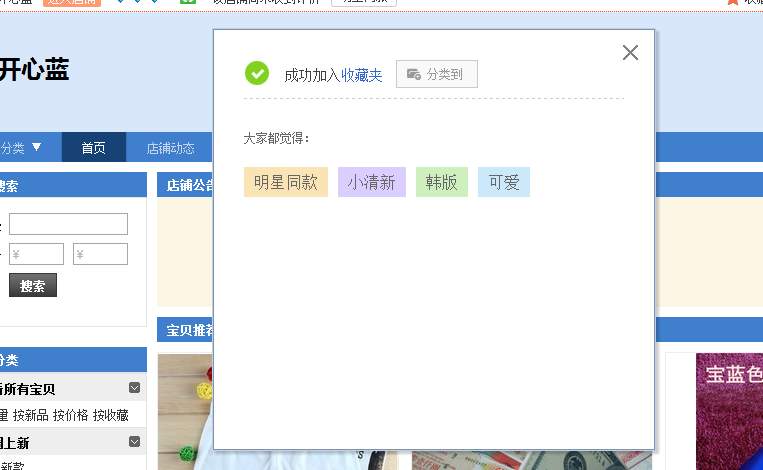Open the 宝蓝色 product thumbnail

click(x=729, y=411)
